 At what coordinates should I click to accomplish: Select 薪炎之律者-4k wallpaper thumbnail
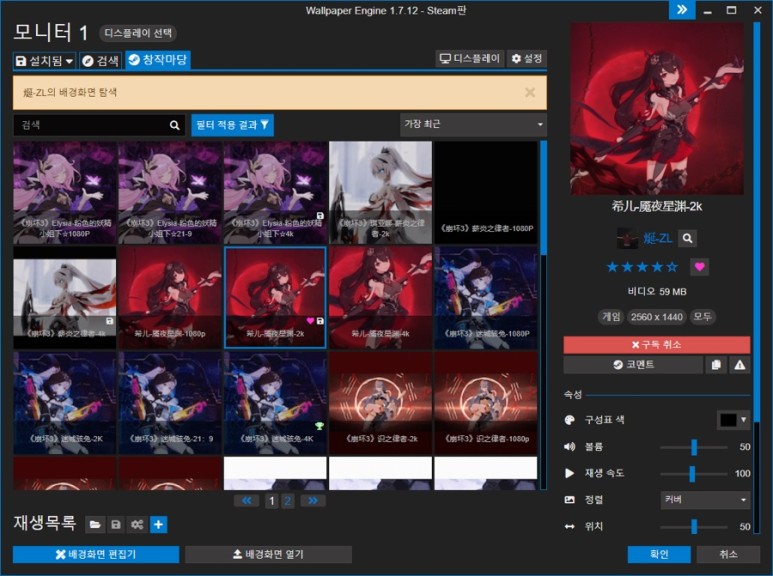(x=65, y=297)
